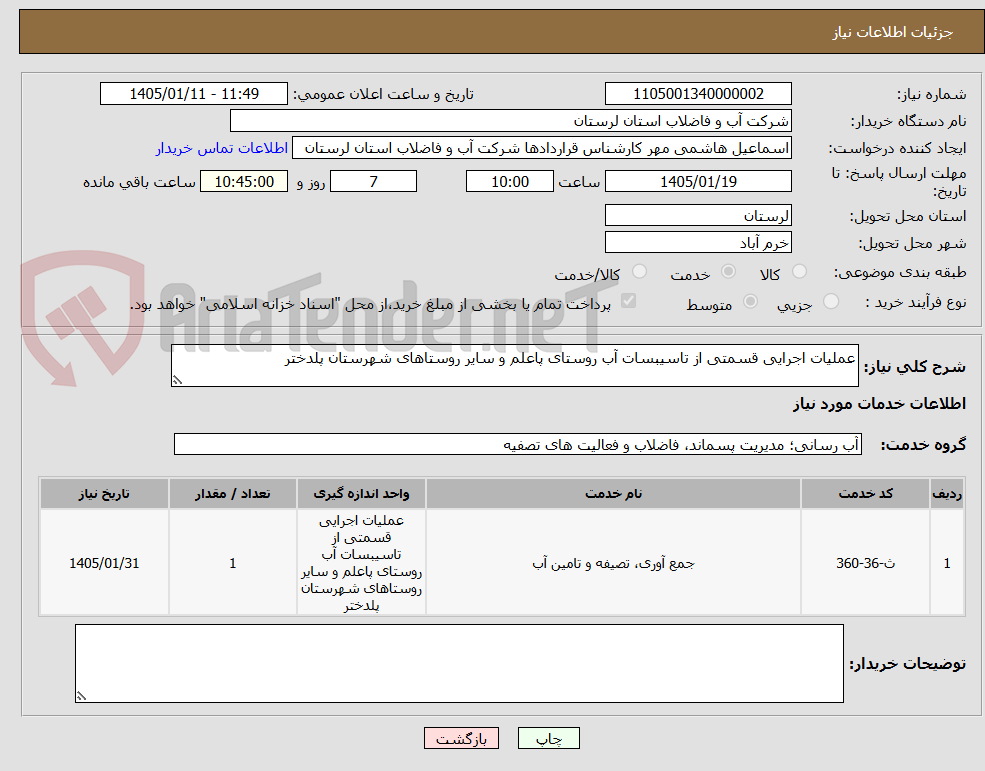Click the بازگشت back button
985x771 pixels.
tap(461, 738)
